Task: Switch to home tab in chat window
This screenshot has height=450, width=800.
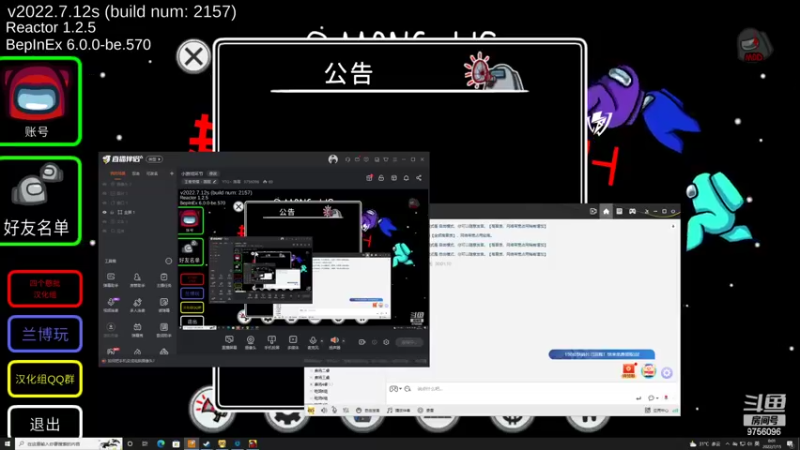Action: 606,211
